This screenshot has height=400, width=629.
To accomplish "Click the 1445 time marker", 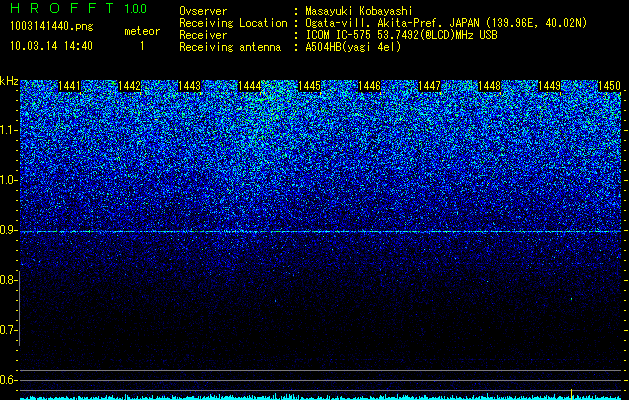I will 310,86.
